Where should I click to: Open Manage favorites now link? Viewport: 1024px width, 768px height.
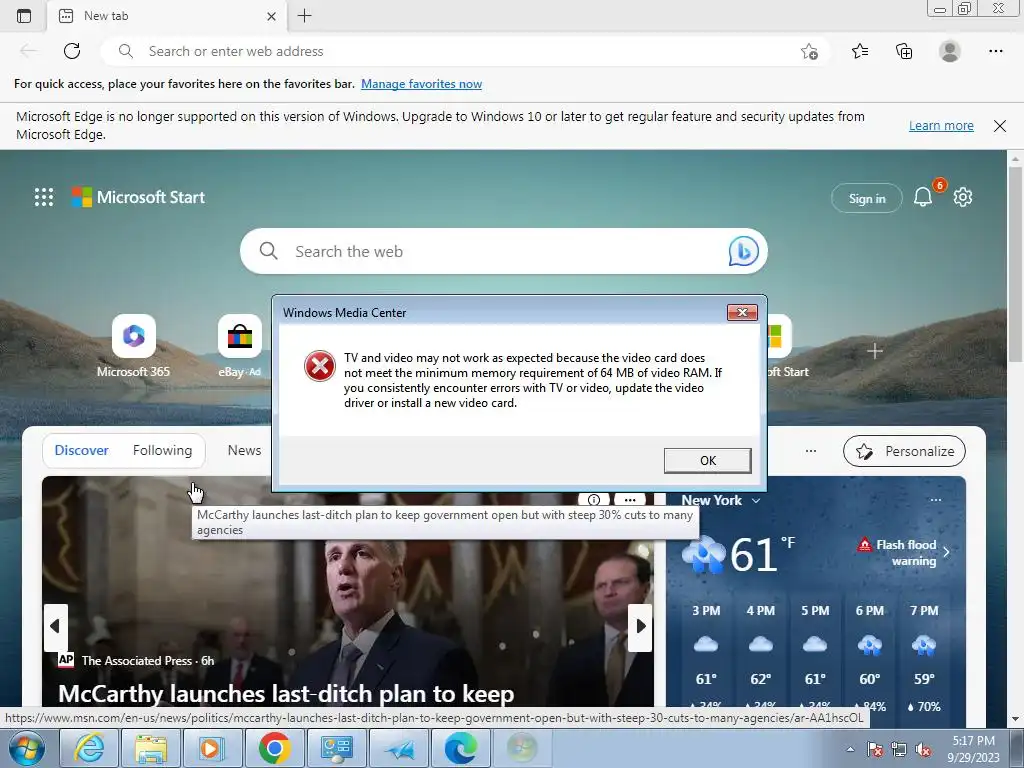click(421, 84)
